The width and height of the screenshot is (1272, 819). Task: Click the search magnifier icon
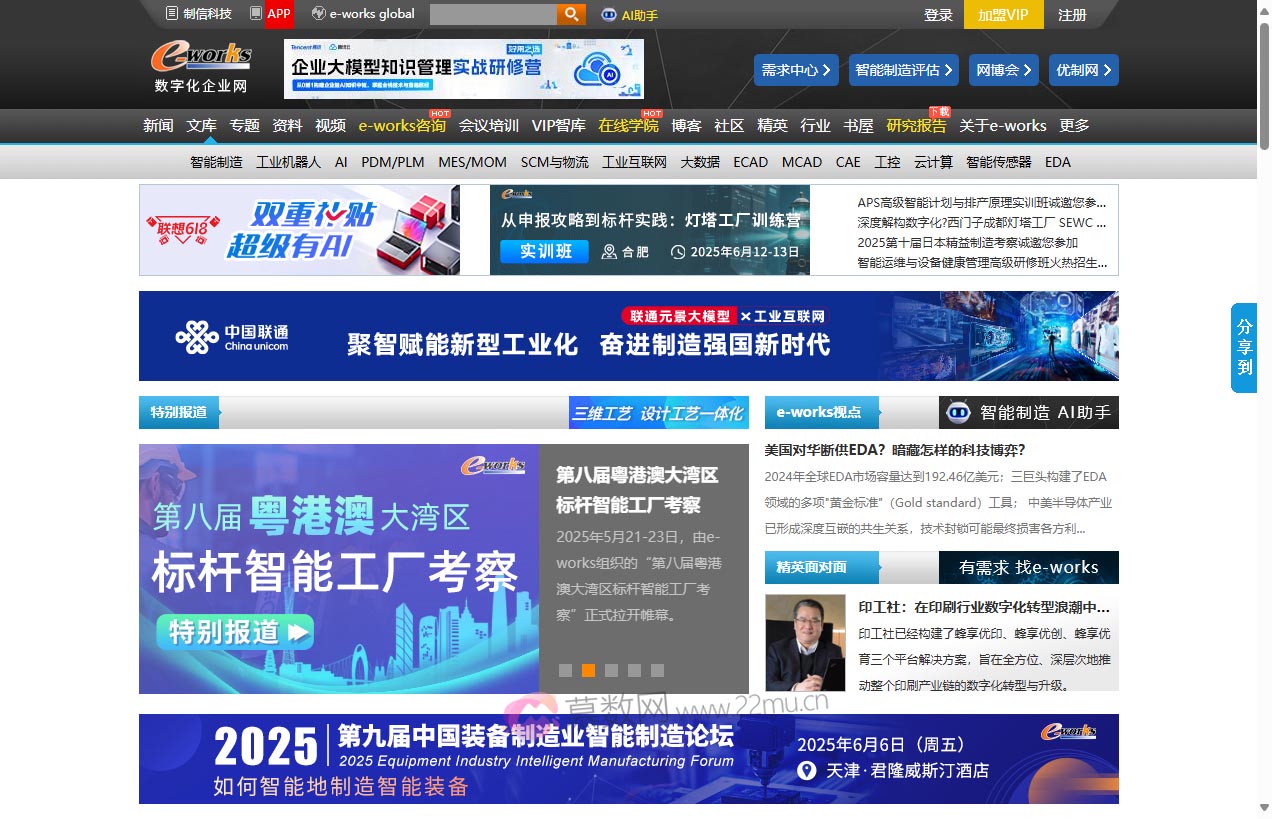[x=570, y=14]
